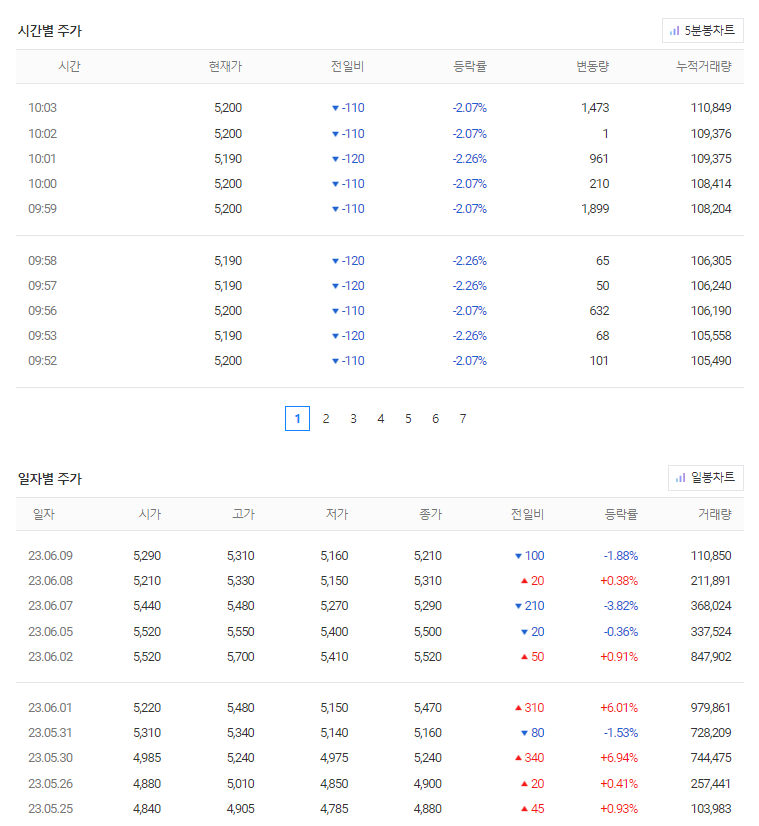Click the 시간별 주가 section heading
The height and width of the screenshot is (826, 759).
point(50,31)
